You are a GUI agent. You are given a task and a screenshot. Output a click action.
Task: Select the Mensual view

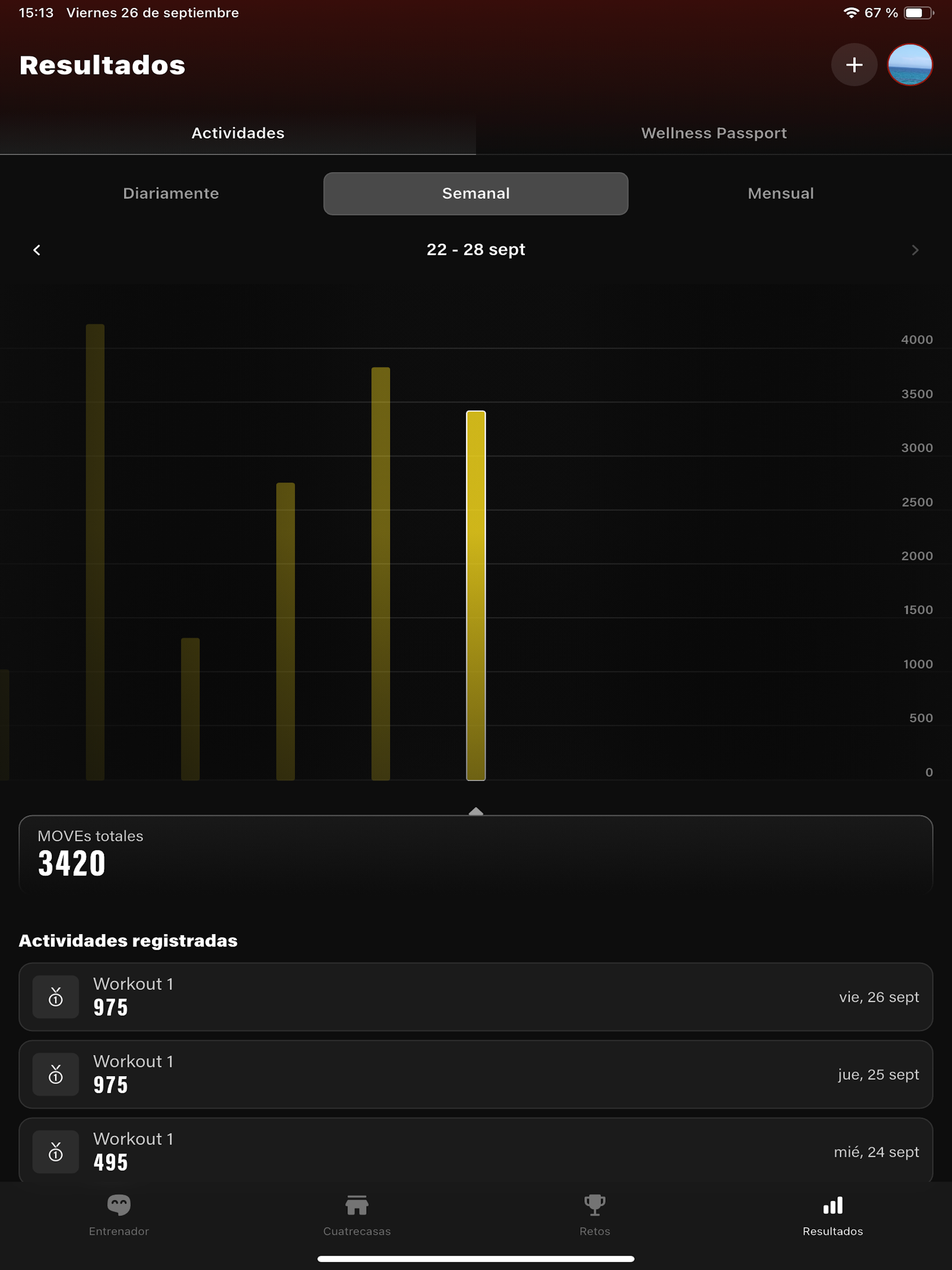(x=780, y=193)
